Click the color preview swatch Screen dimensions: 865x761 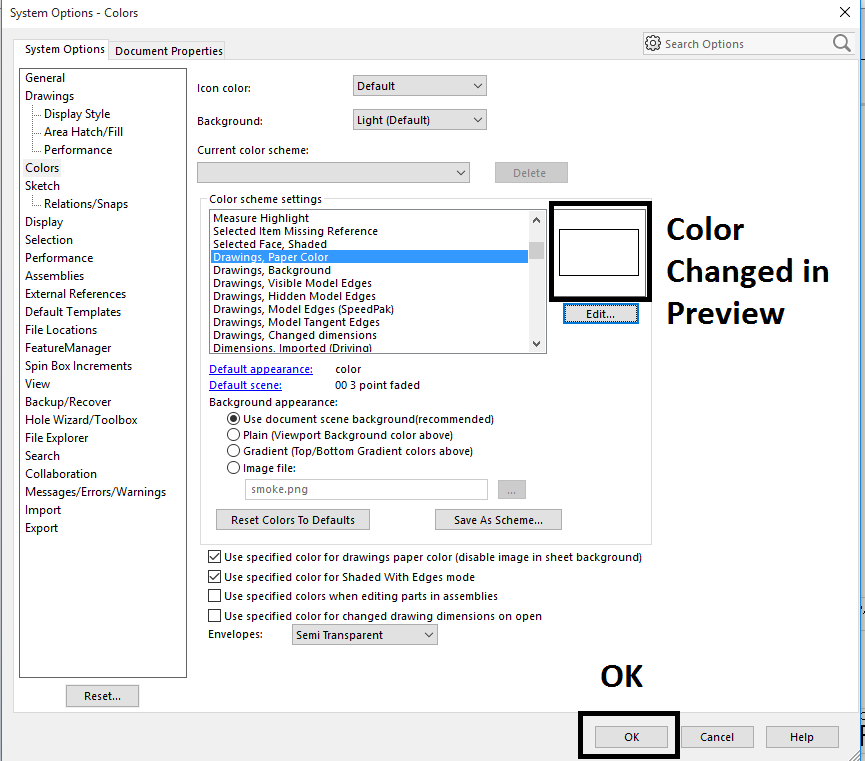coord(600,251)
